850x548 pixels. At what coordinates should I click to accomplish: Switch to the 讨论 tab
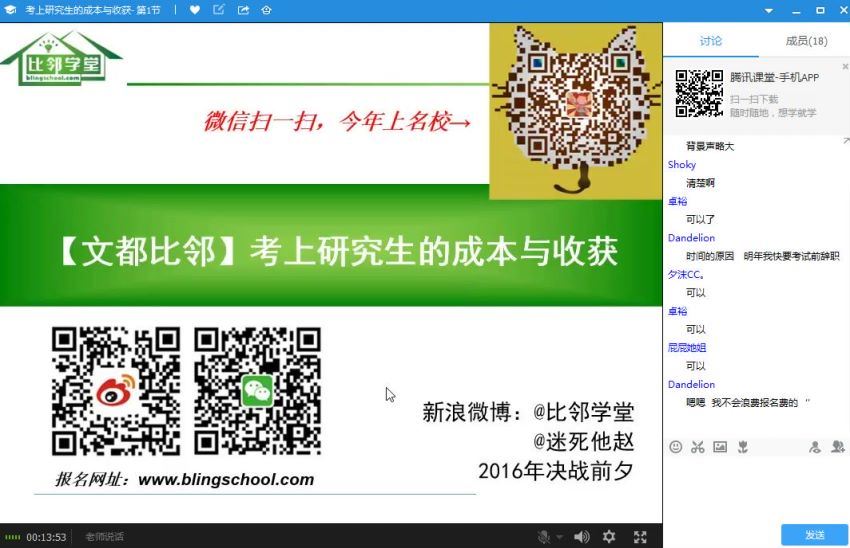pos(710,41)
